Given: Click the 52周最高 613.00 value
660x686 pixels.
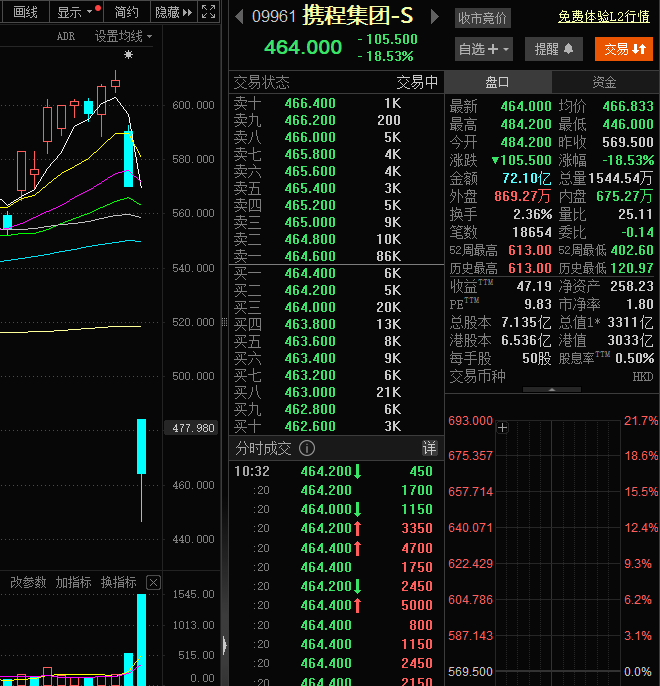Looking at the screenshot, I should pos(530,250).
